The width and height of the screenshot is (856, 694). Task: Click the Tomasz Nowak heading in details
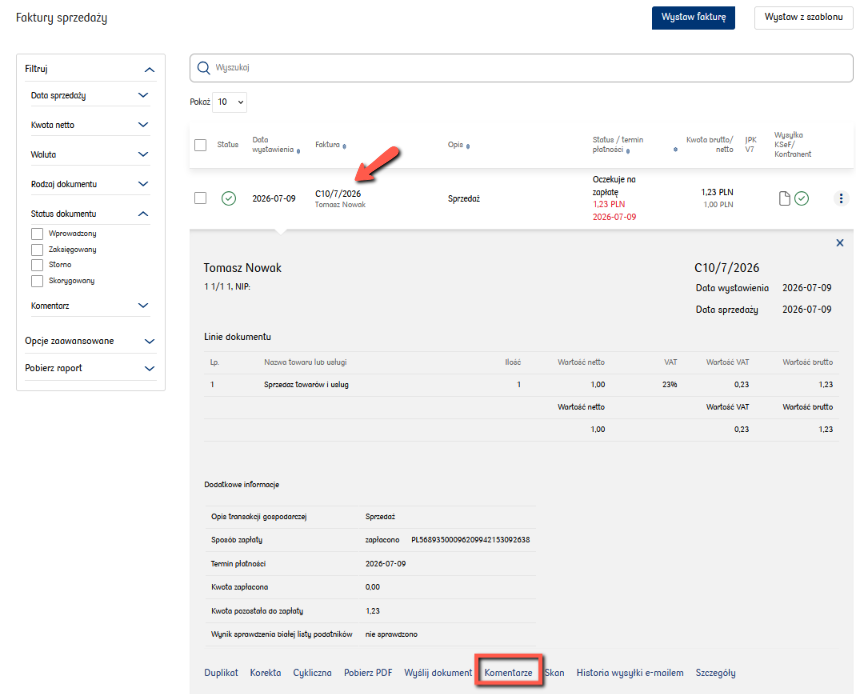(242, 268)
